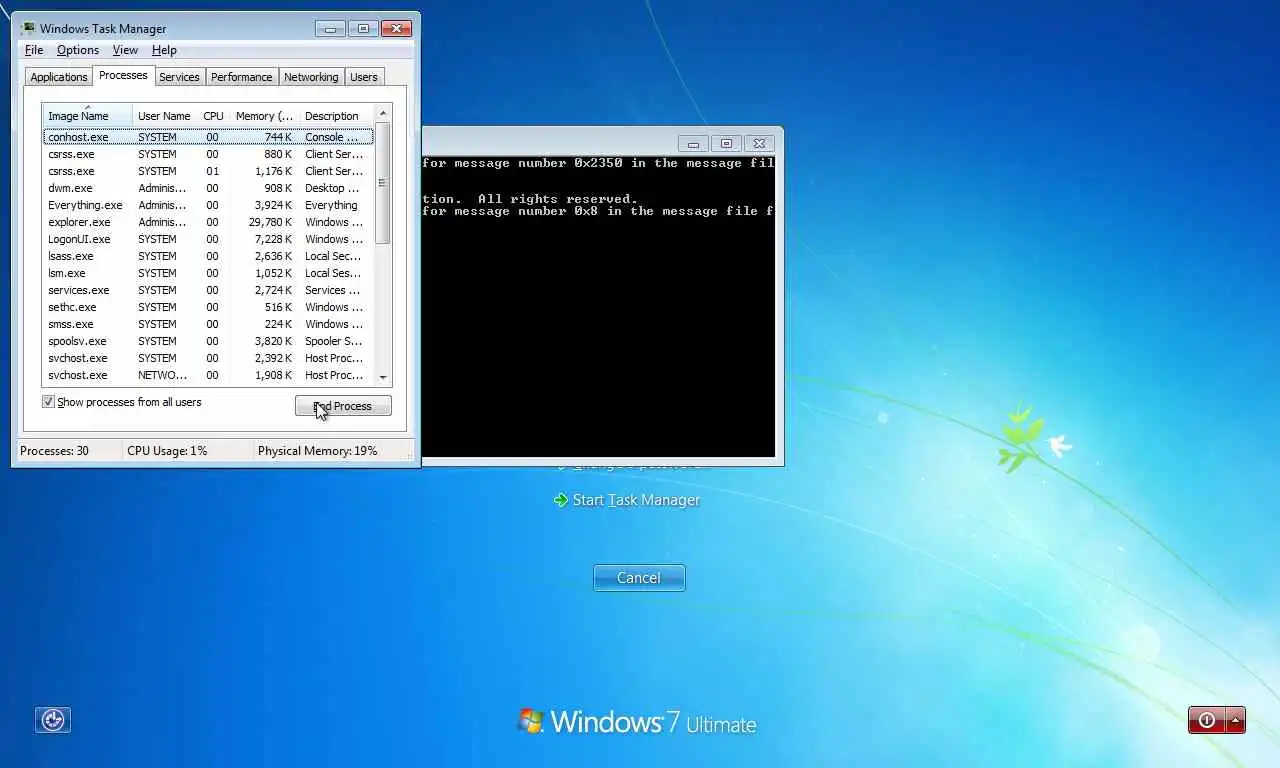Screen dimensions: 1280x768
Task: Sort by User Name column header
Action: [x=164, y=116]
